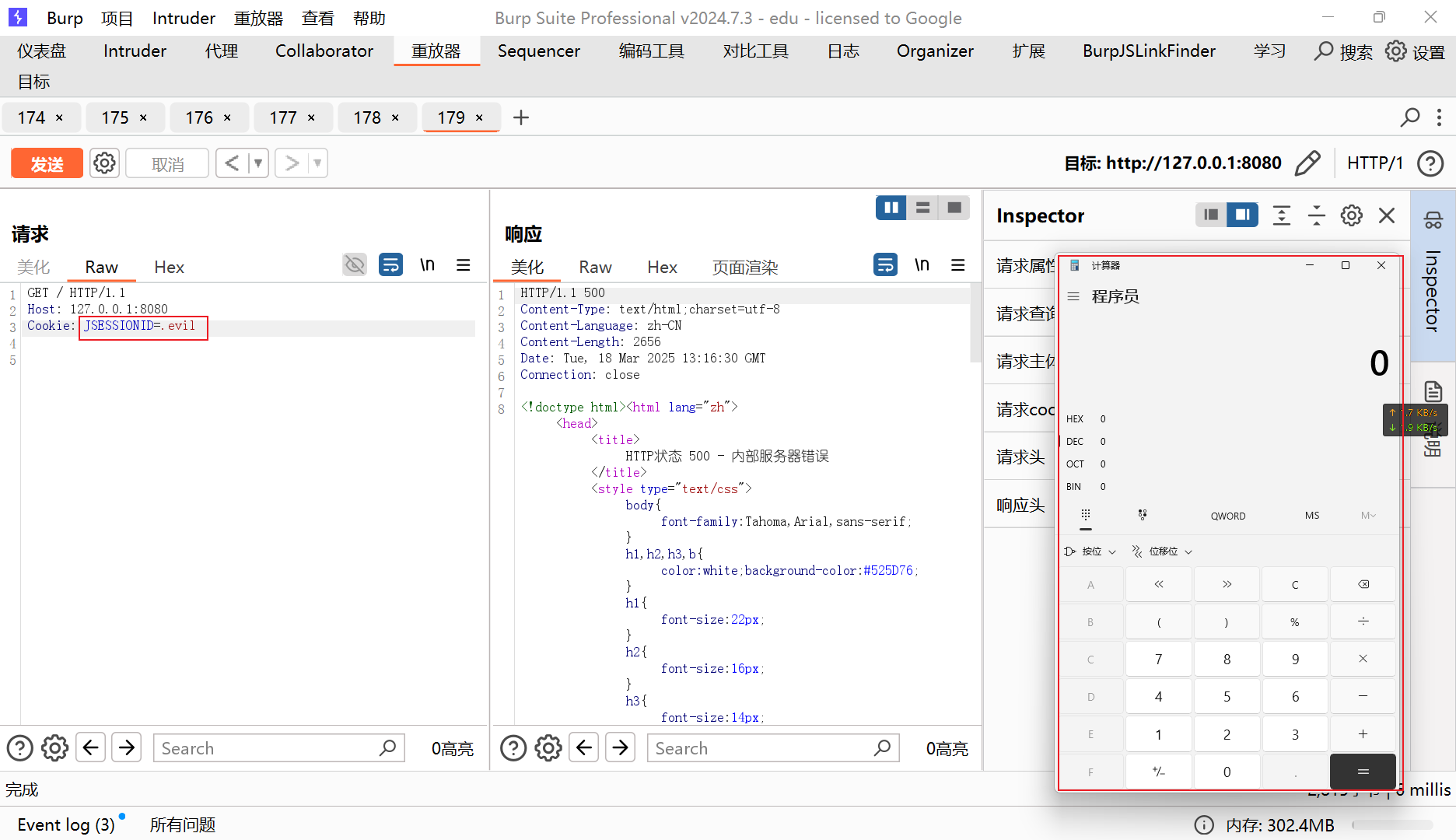Click request search input field
This screenshot has width=1456, height=840.
pos(278,748)
